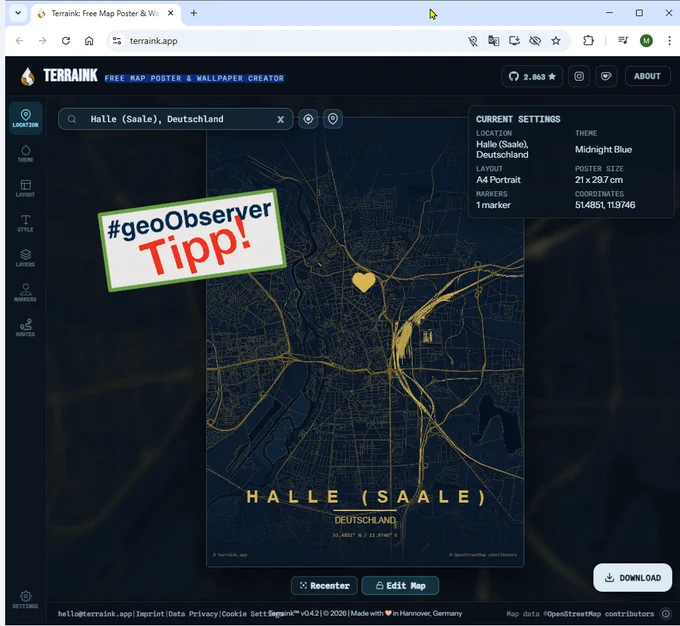This screenshot has height=626, width=680.
Task: Open the Style panel in sidebar
Action: coord(26,223)
